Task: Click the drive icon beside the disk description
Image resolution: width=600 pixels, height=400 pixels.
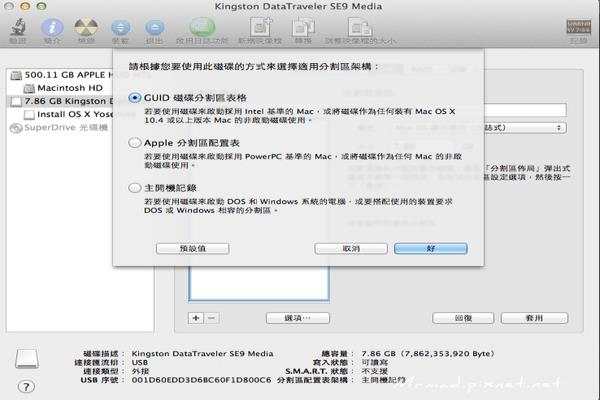Action: [x=27, y=358]
